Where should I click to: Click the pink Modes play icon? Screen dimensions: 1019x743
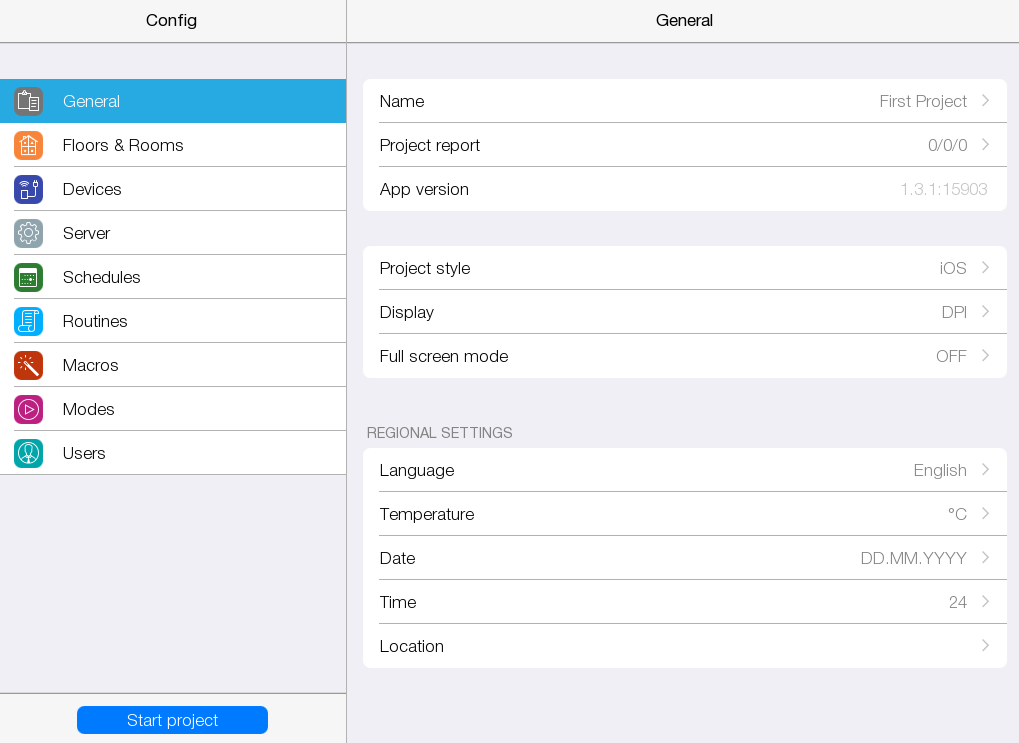point(28,409)
